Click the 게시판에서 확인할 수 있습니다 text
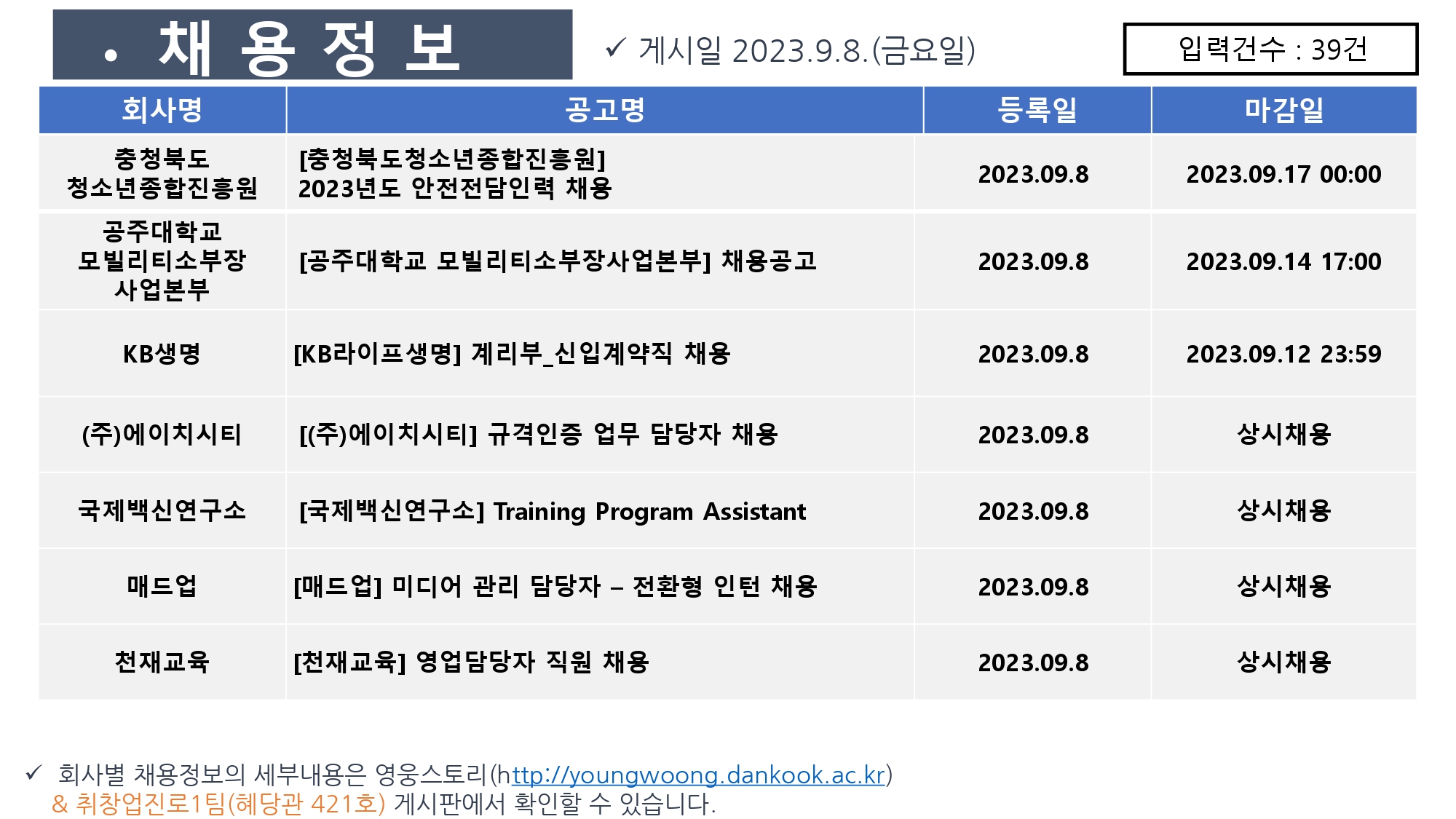1456x819 pixels. [x=555, y=804]
